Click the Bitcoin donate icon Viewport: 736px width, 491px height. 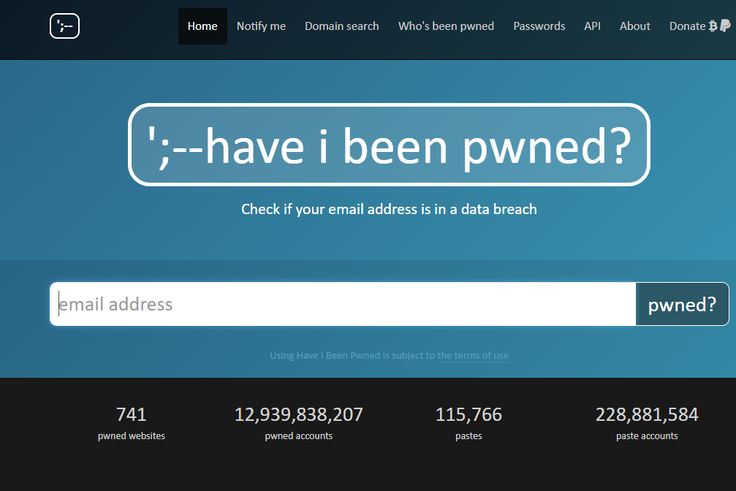point(713,26)
